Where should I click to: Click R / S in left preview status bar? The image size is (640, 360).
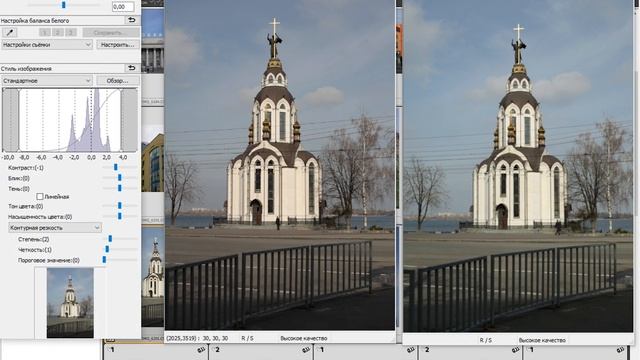pos(247,338)
